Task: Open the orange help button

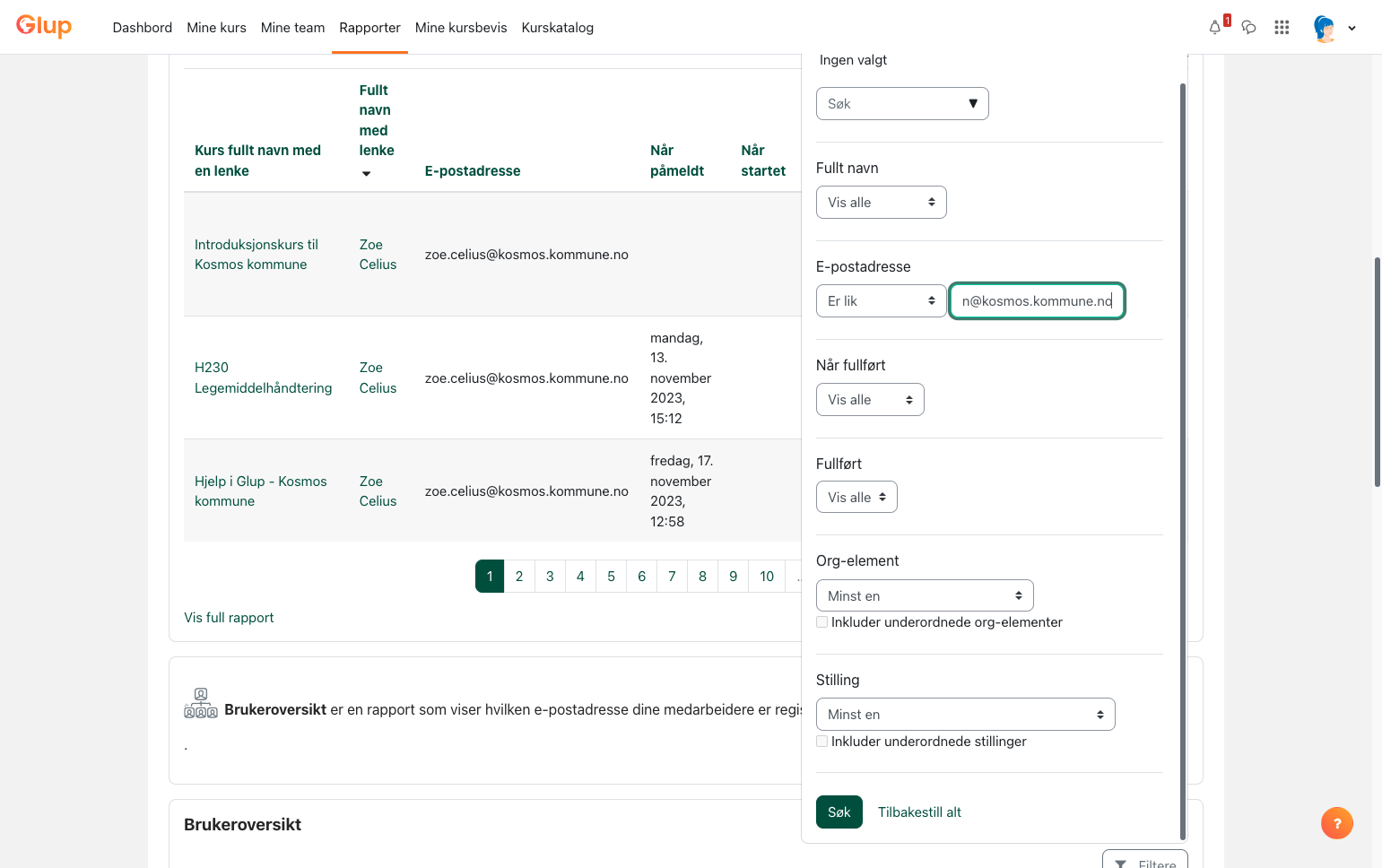Action: (1336, 823)
